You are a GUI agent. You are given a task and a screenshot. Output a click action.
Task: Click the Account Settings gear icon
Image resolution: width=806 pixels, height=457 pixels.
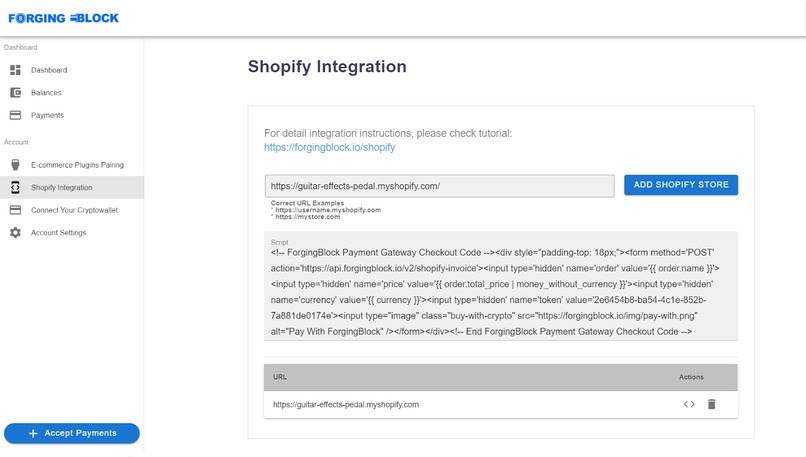(15, 232)
